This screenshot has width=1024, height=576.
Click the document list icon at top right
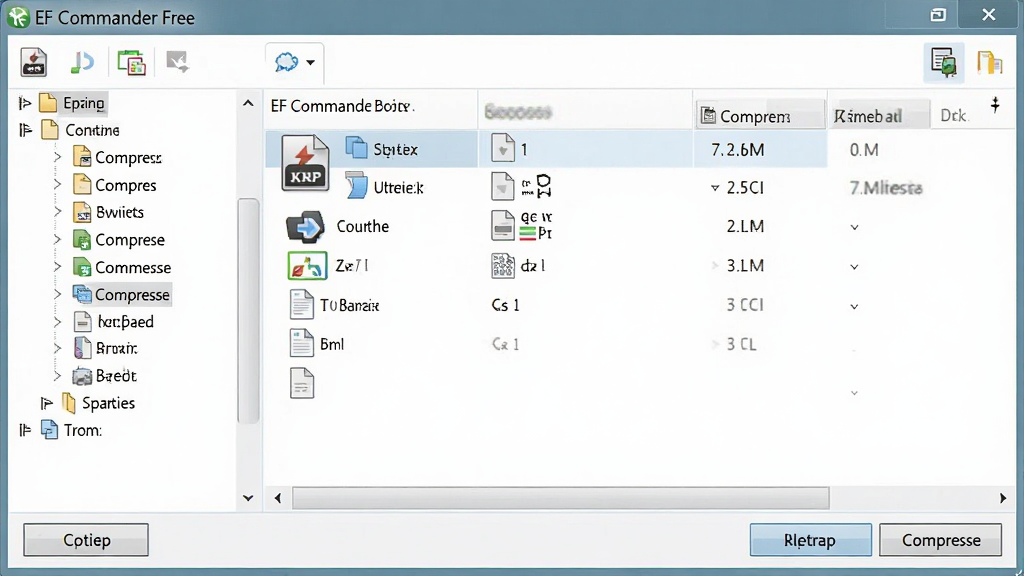pos(944,63)
